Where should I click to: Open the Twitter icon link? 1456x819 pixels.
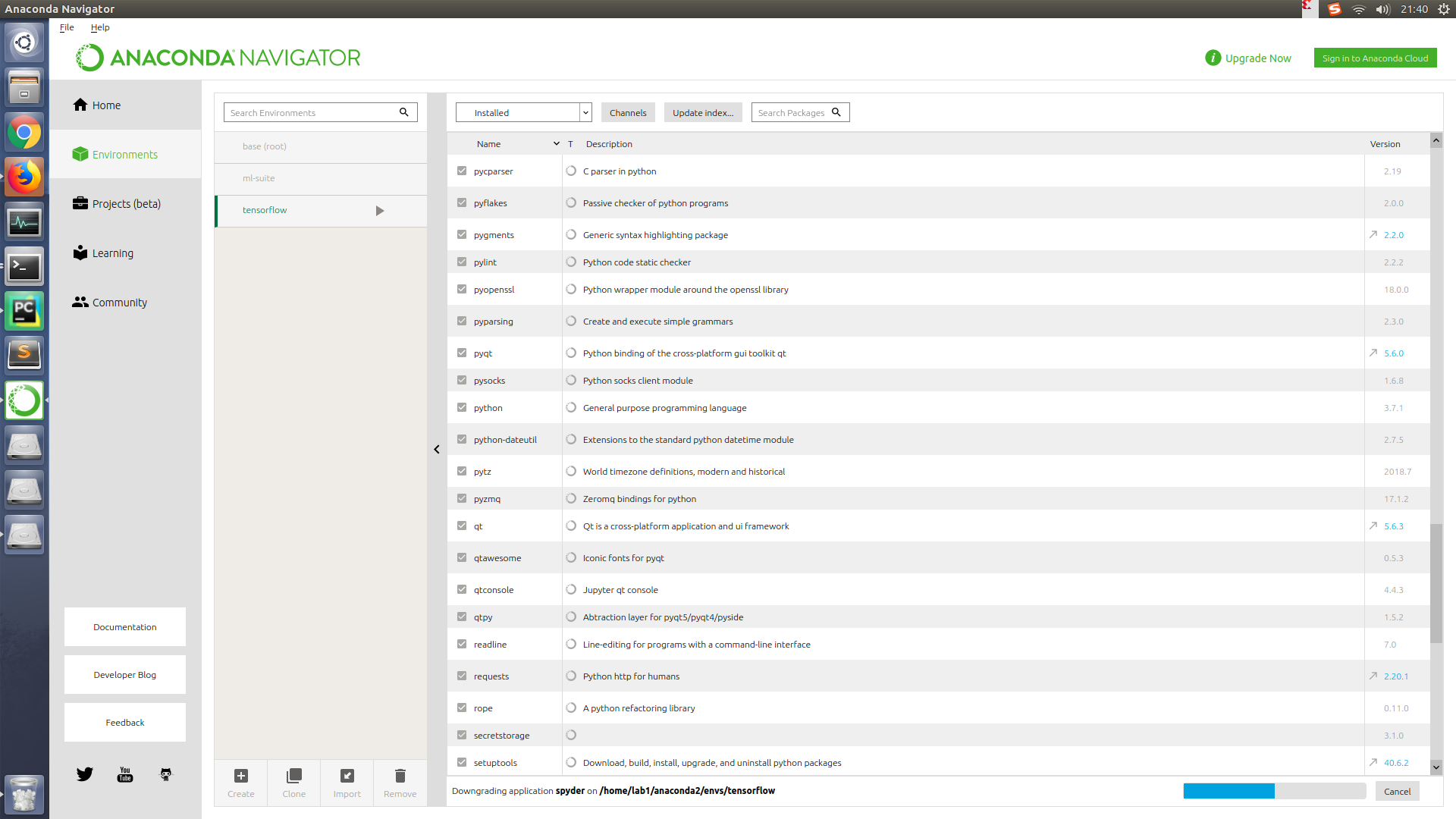click(x=84, y=773)
